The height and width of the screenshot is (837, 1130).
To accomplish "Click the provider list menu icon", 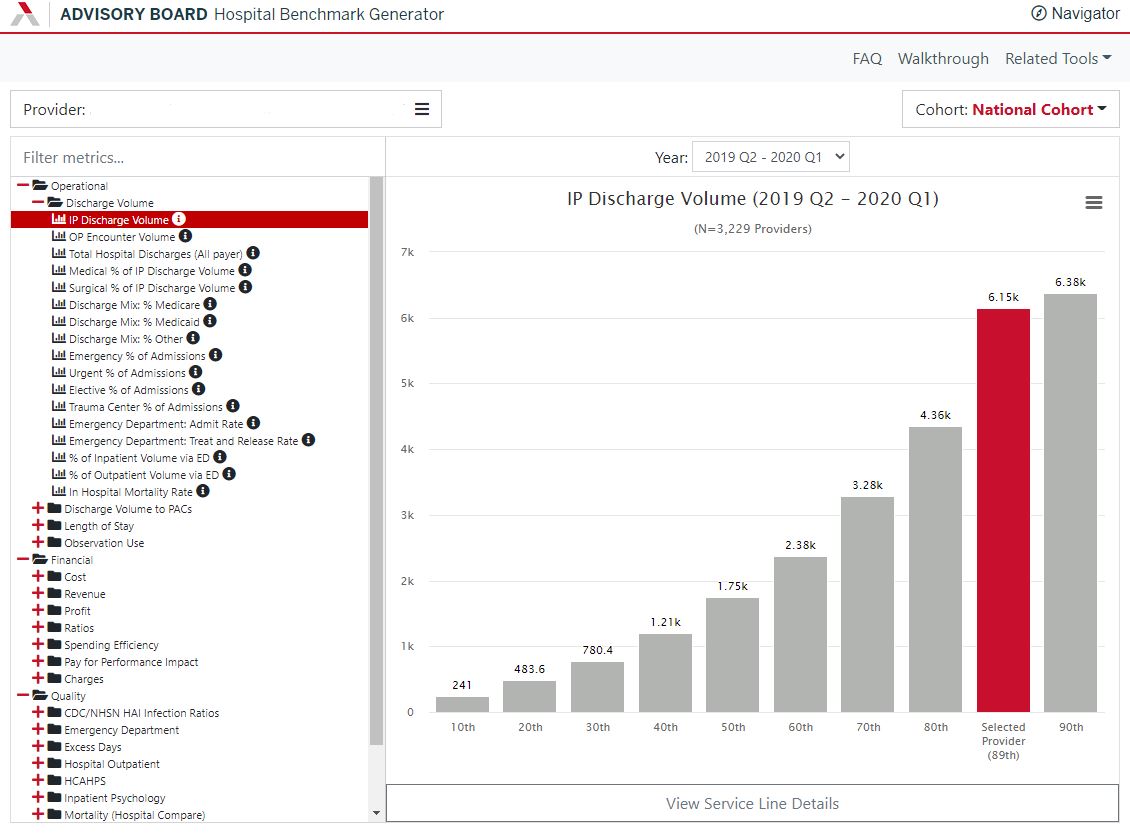I will point(422,109).
